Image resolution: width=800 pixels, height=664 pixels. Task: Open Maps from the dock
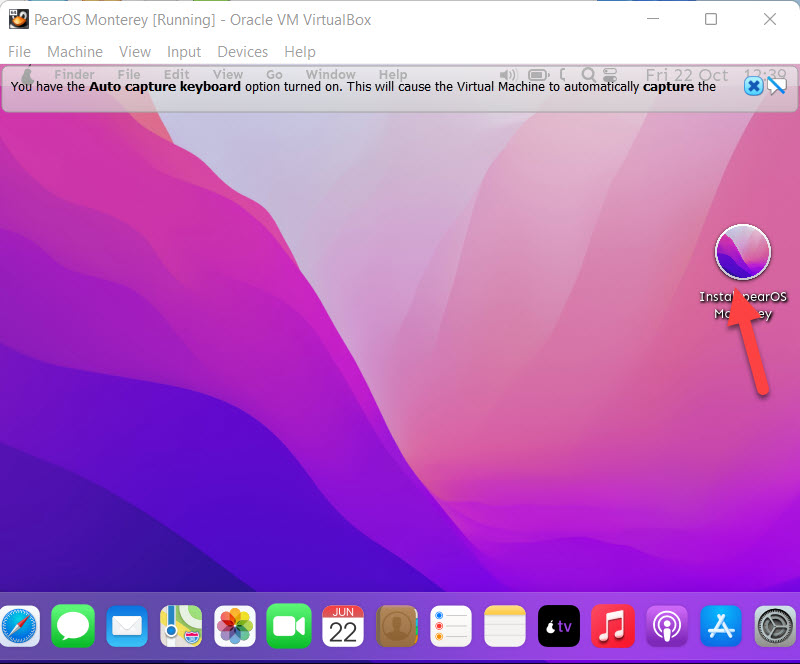point(181,626)
